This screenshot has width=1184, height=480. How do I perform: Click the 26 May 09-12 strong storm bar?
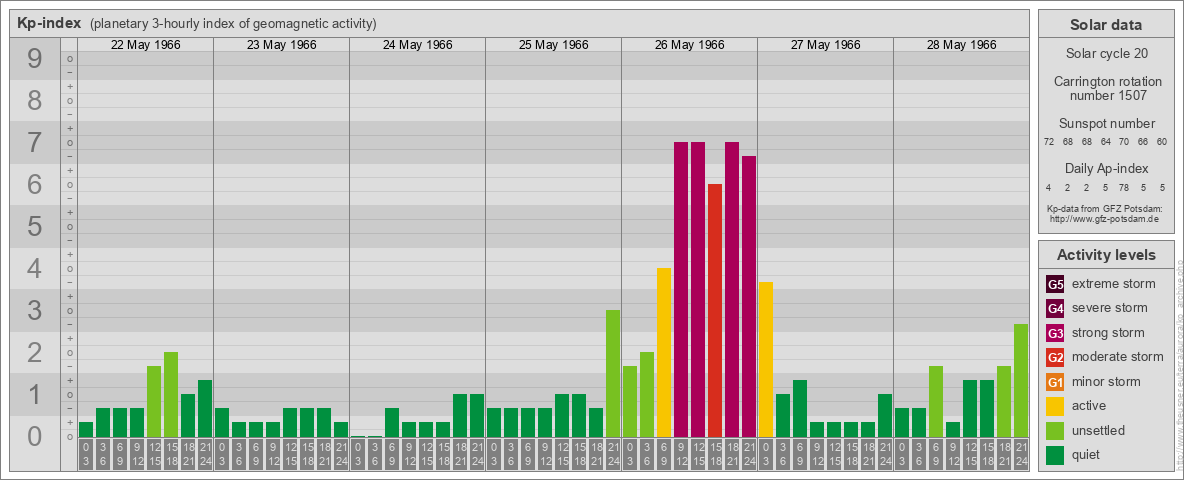pos(681,289)
